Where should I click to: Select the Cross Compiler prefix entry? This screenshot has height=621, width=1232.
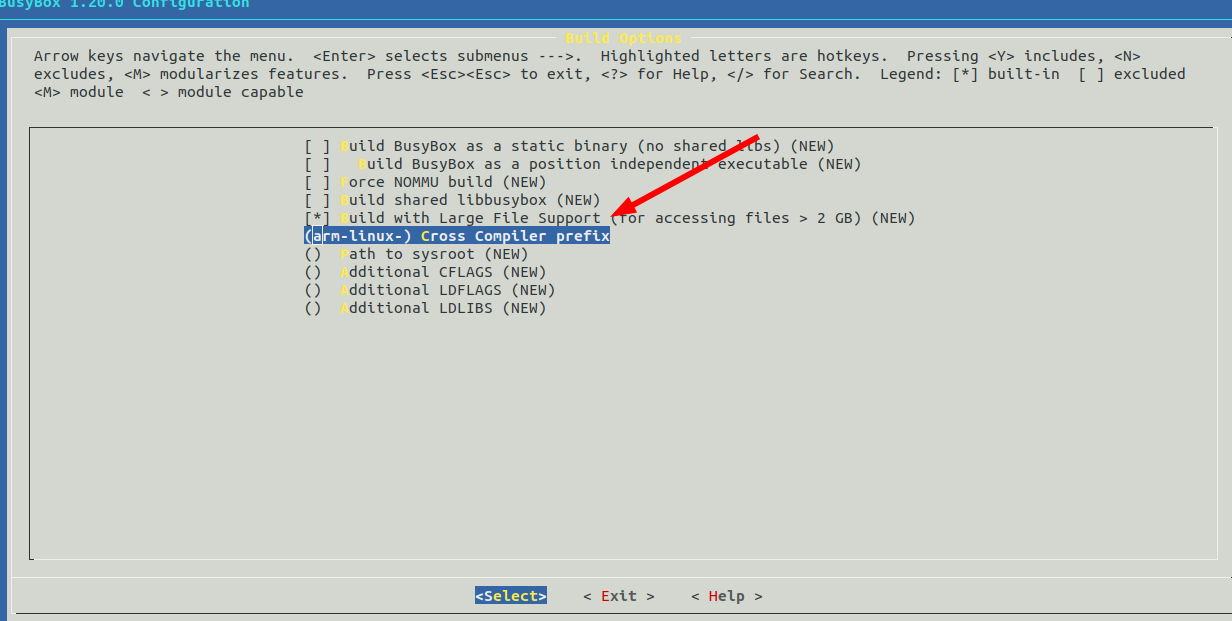(457, 236)
